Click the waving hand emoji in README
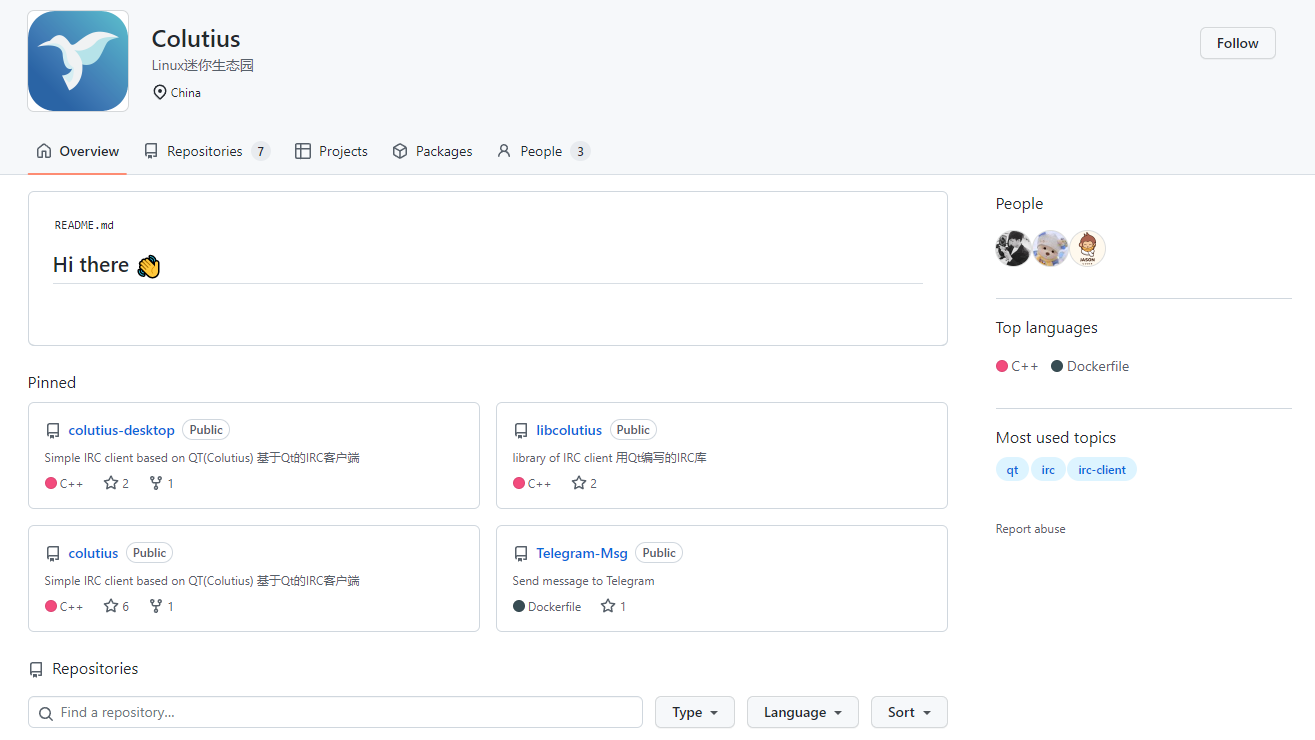Screen dimensions: 1315x740 pyautogui.click(x=148, y=266)
